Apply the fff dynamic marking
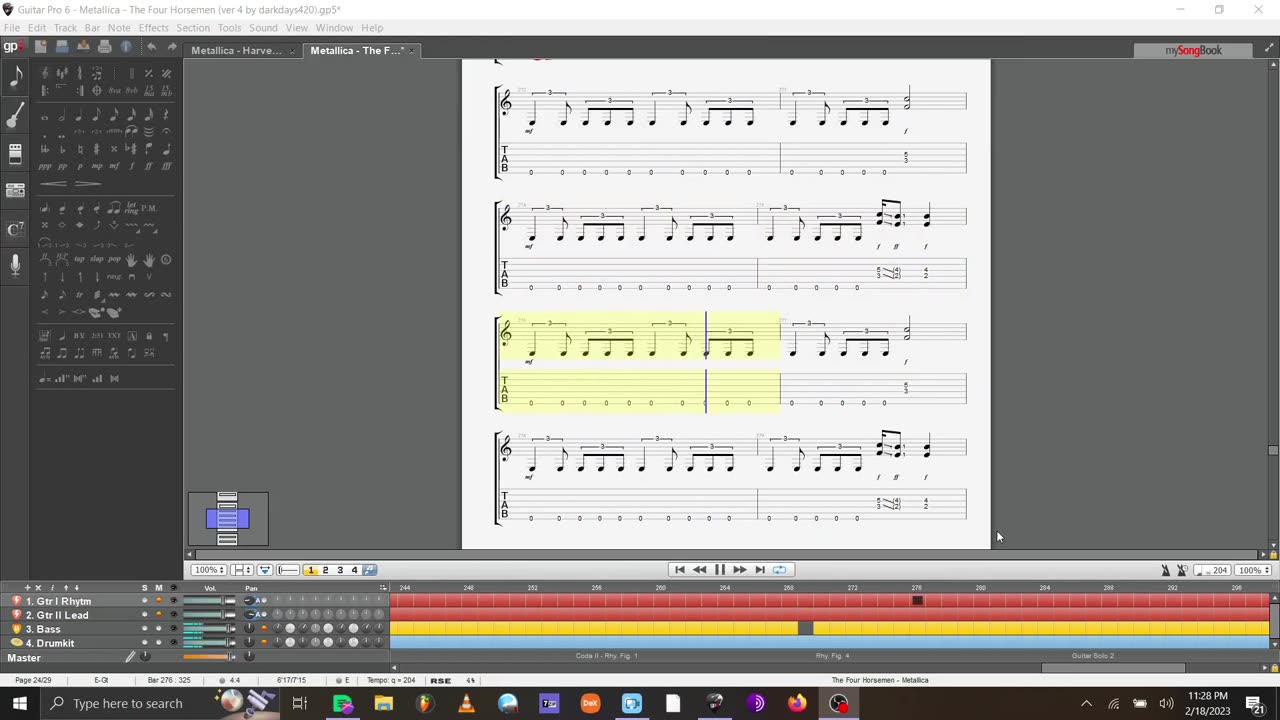The width and height of the screenshot is (1280, 720). (x=166, y=166)
